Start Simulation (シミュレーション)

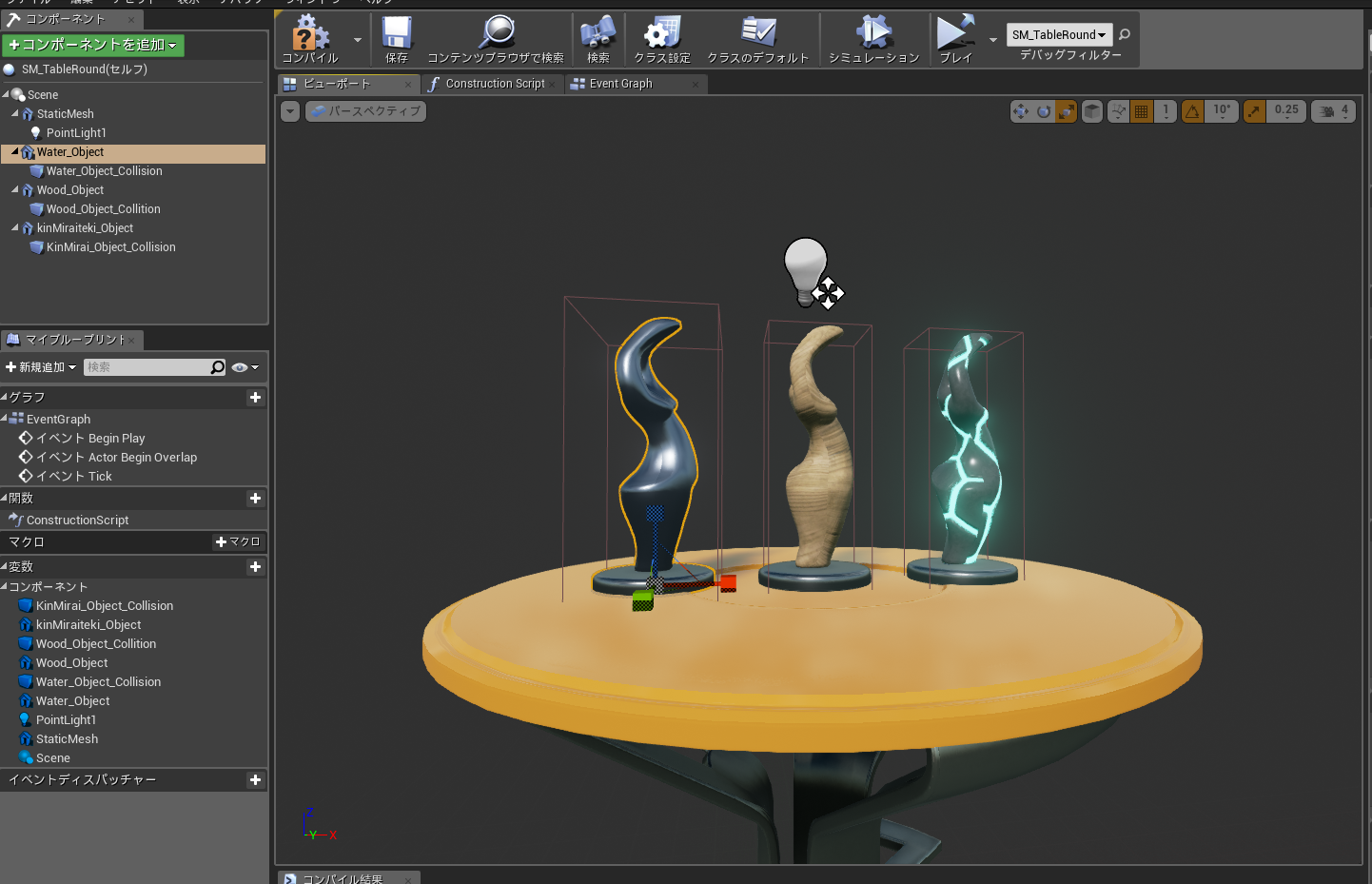point(873,33)
